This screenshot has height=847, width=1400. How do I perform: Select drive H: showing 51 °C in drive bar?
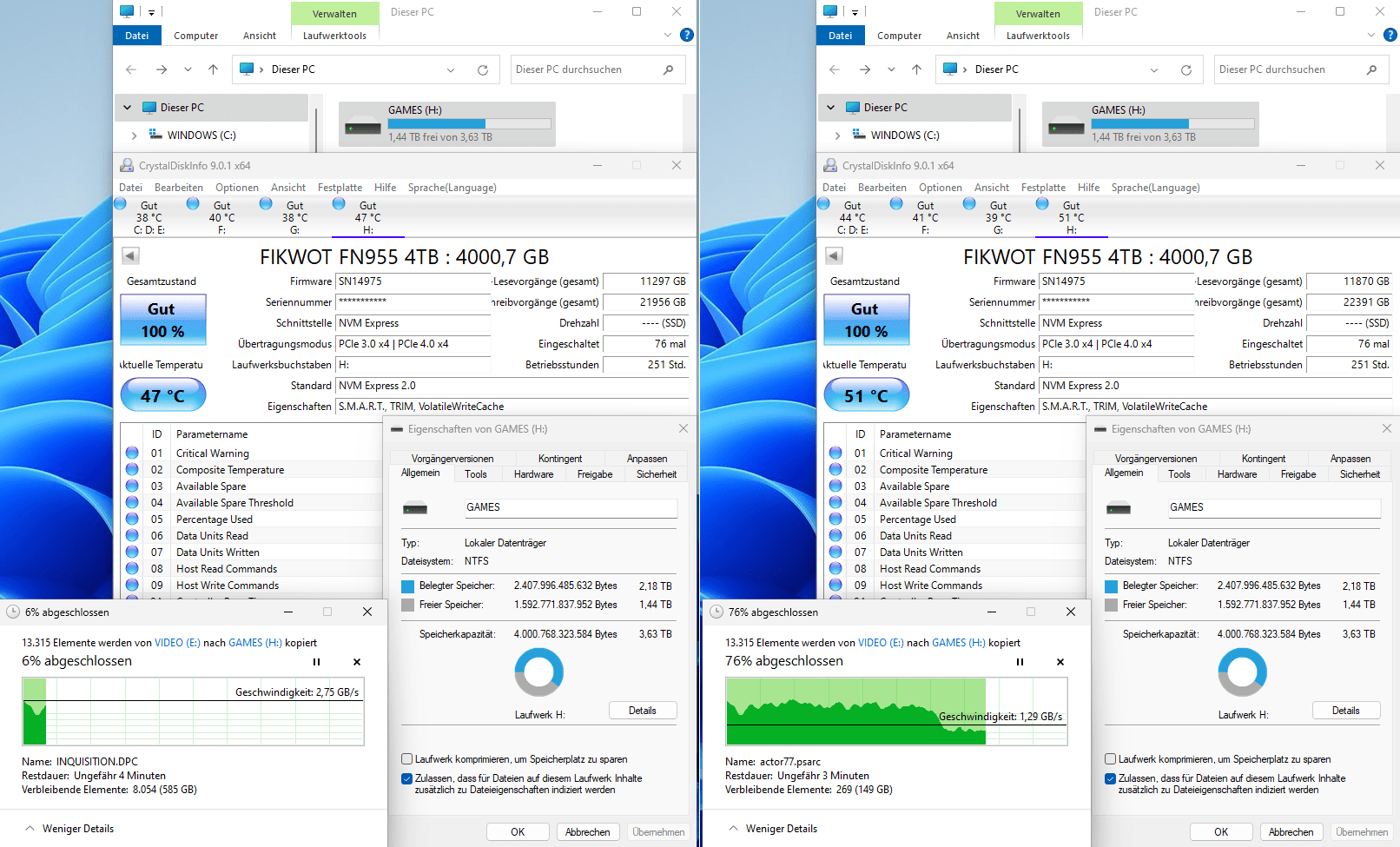(x=1072, y=217)
